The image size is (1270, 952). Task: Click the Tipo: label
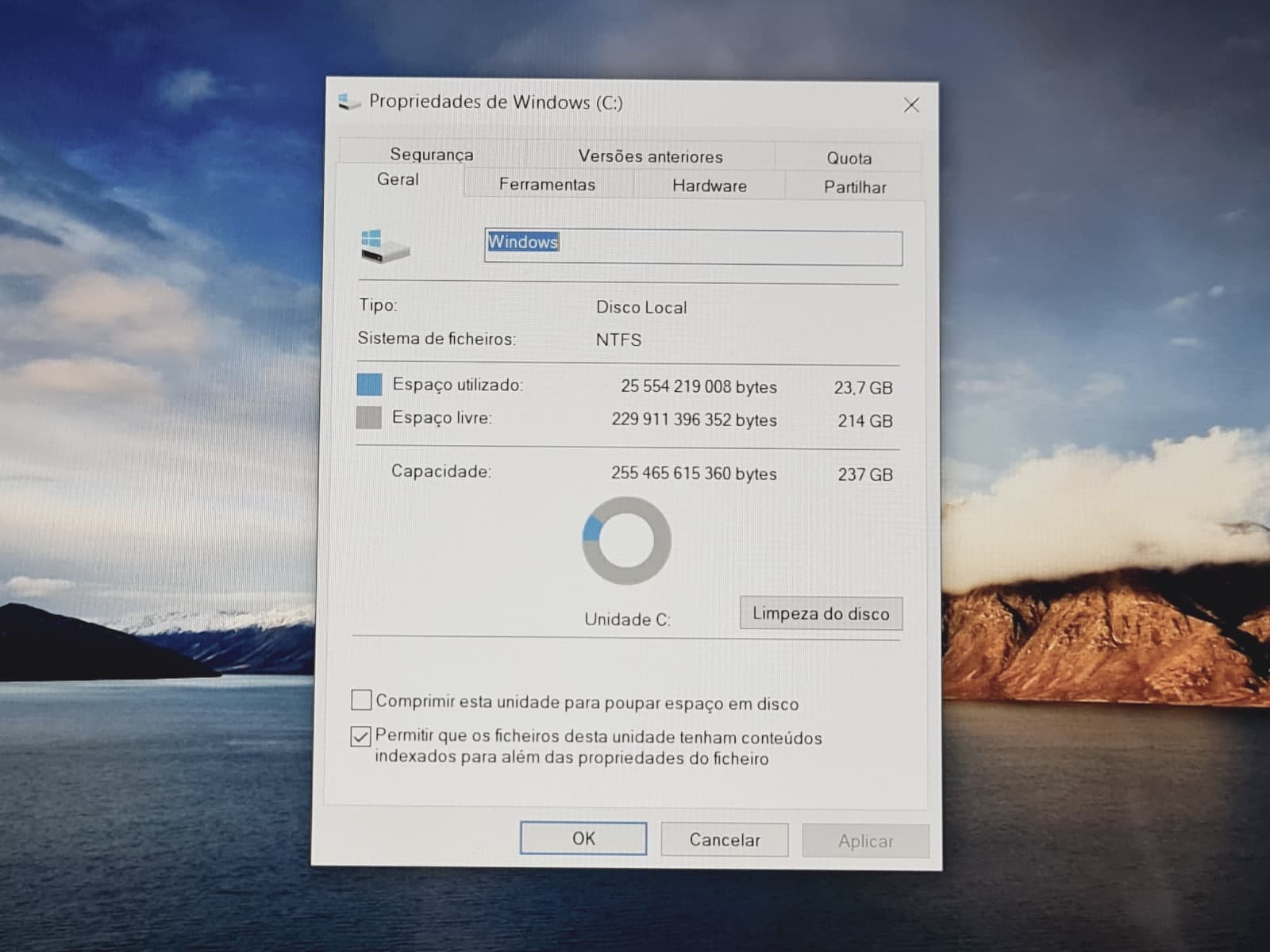(x=378, y=305)
